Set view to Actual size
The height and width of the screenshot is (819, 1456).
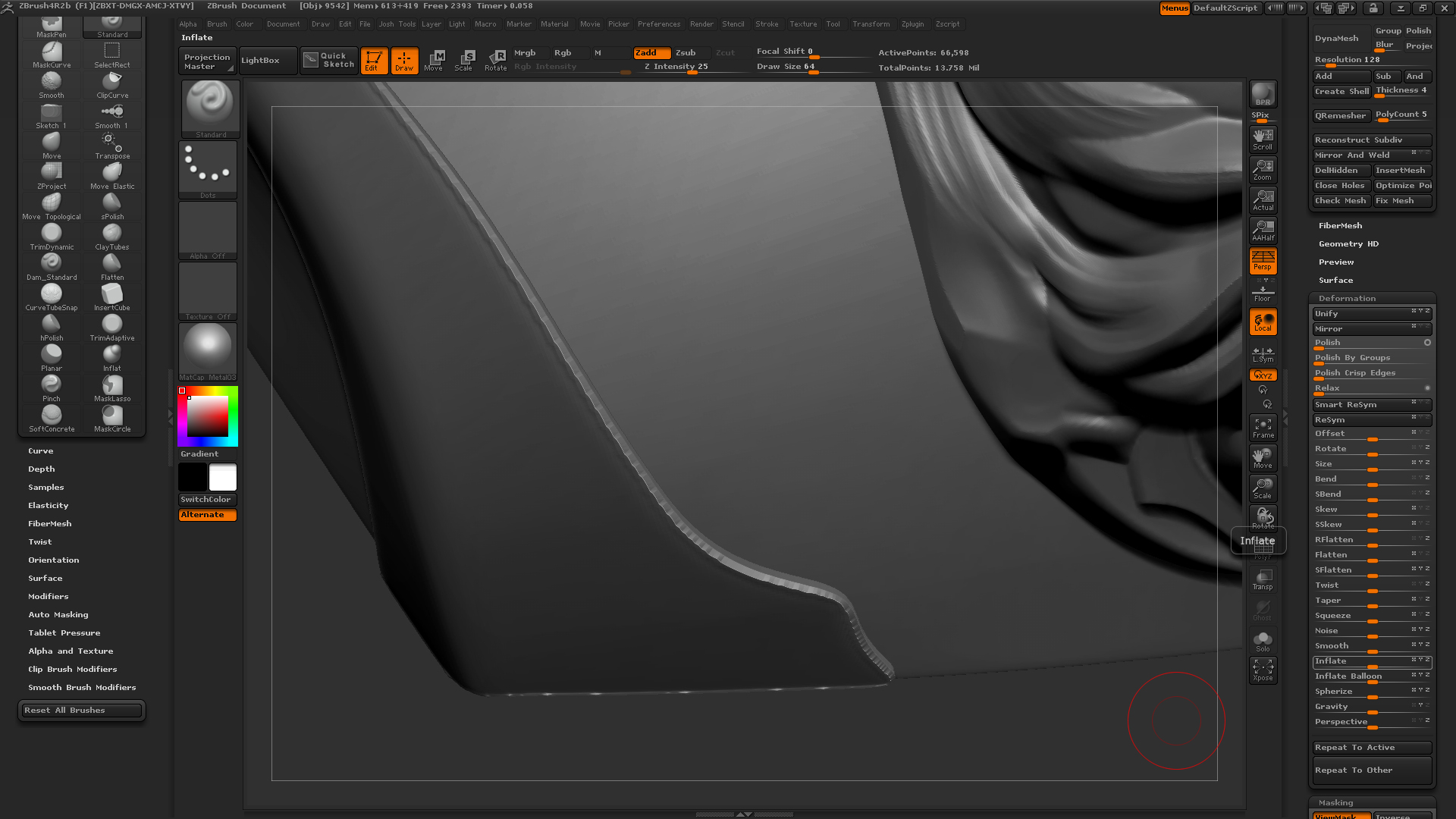click(1263, 199)
